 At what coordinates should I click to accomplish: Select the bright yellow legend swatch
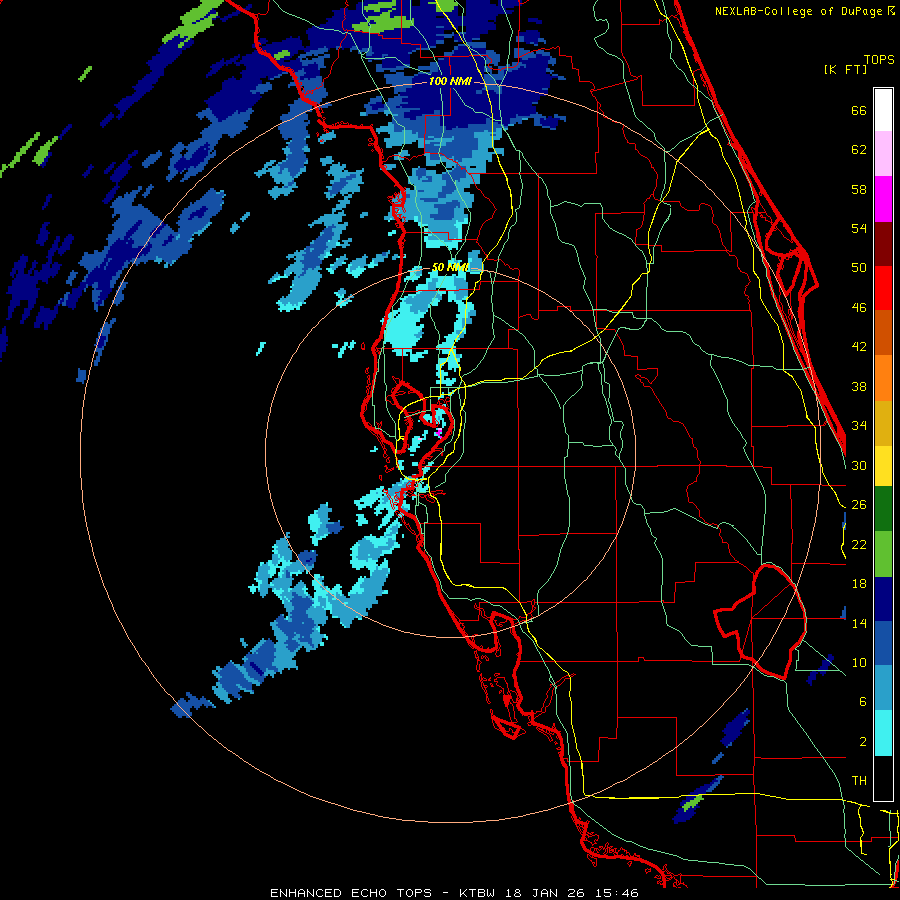(x=883, y=466)
